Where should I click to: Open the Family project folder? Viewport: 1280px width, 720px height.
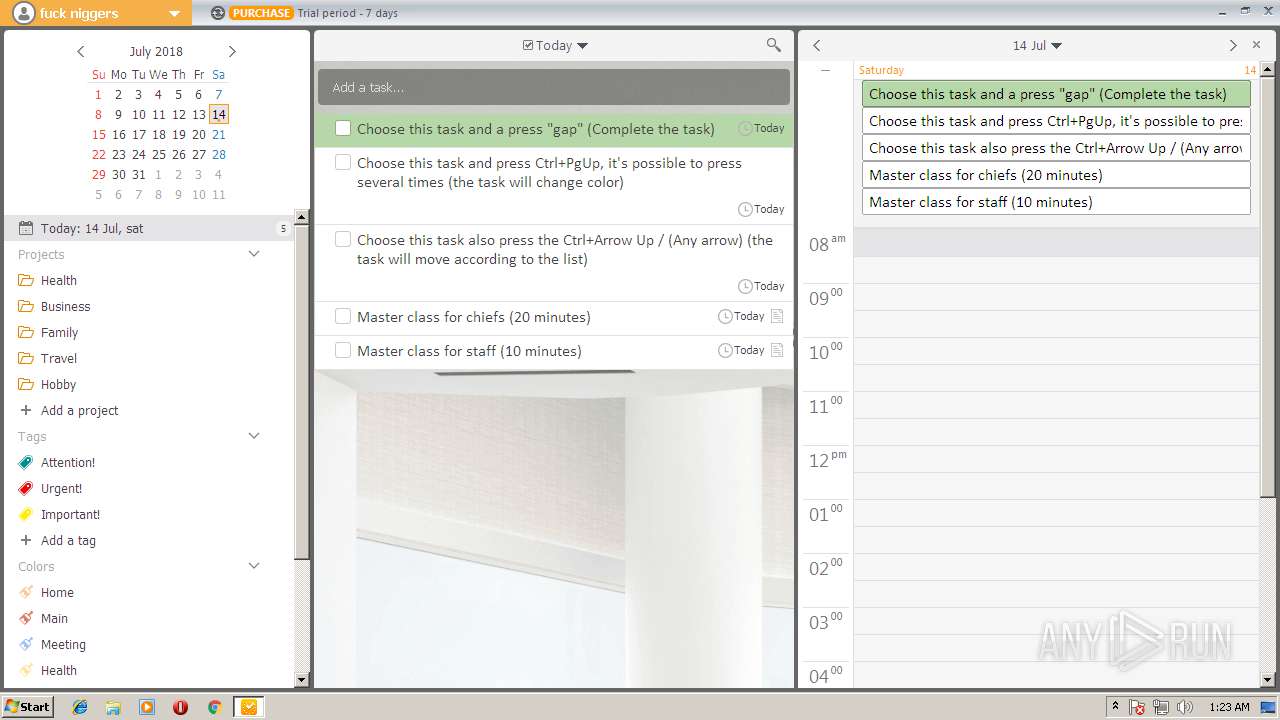point(59,332)
